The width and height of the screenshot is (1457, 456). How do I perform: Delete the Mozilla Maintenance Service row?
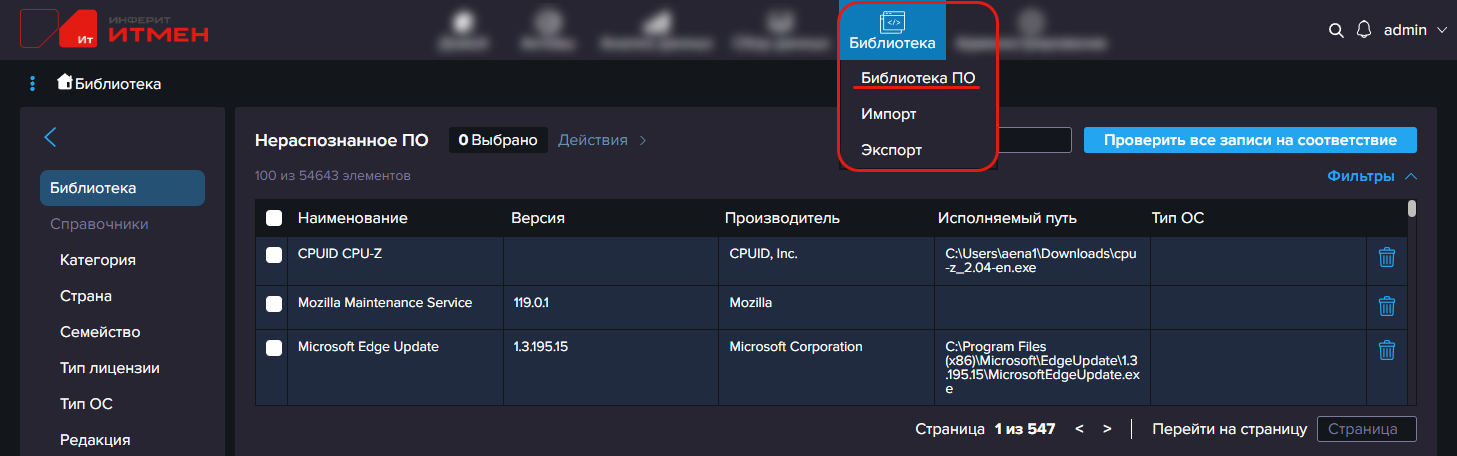[x=1386, y=306]
